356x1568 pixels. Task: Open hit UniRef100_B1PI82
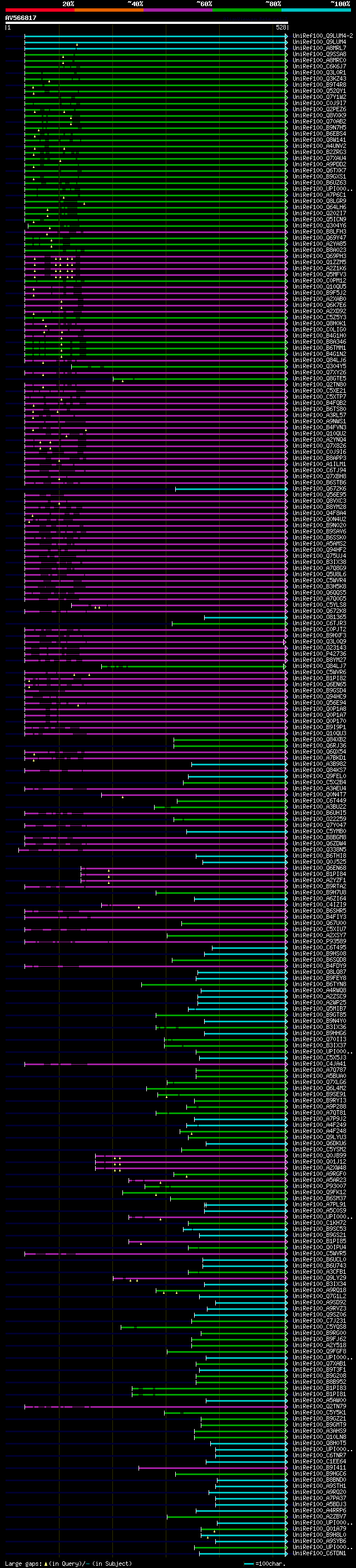pyautogui.click(x=319, y=678)
